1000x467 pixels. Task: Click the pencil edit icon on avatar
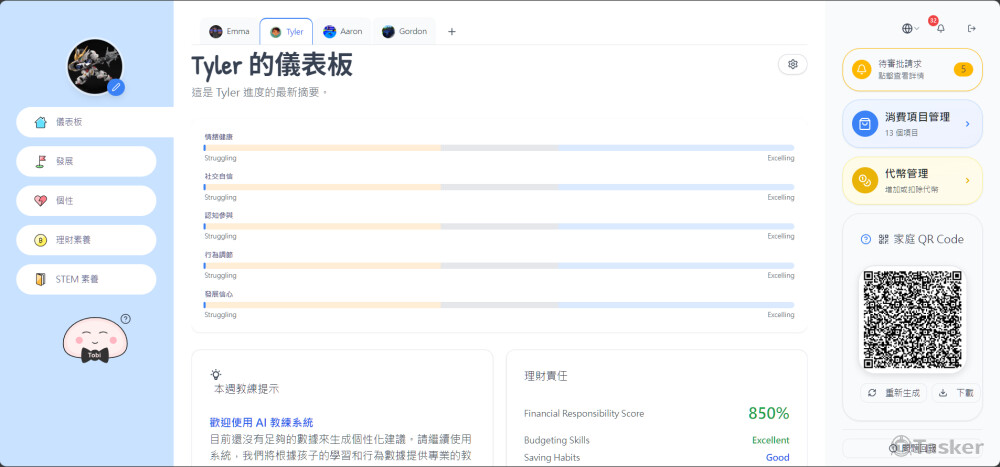[116, 87]
